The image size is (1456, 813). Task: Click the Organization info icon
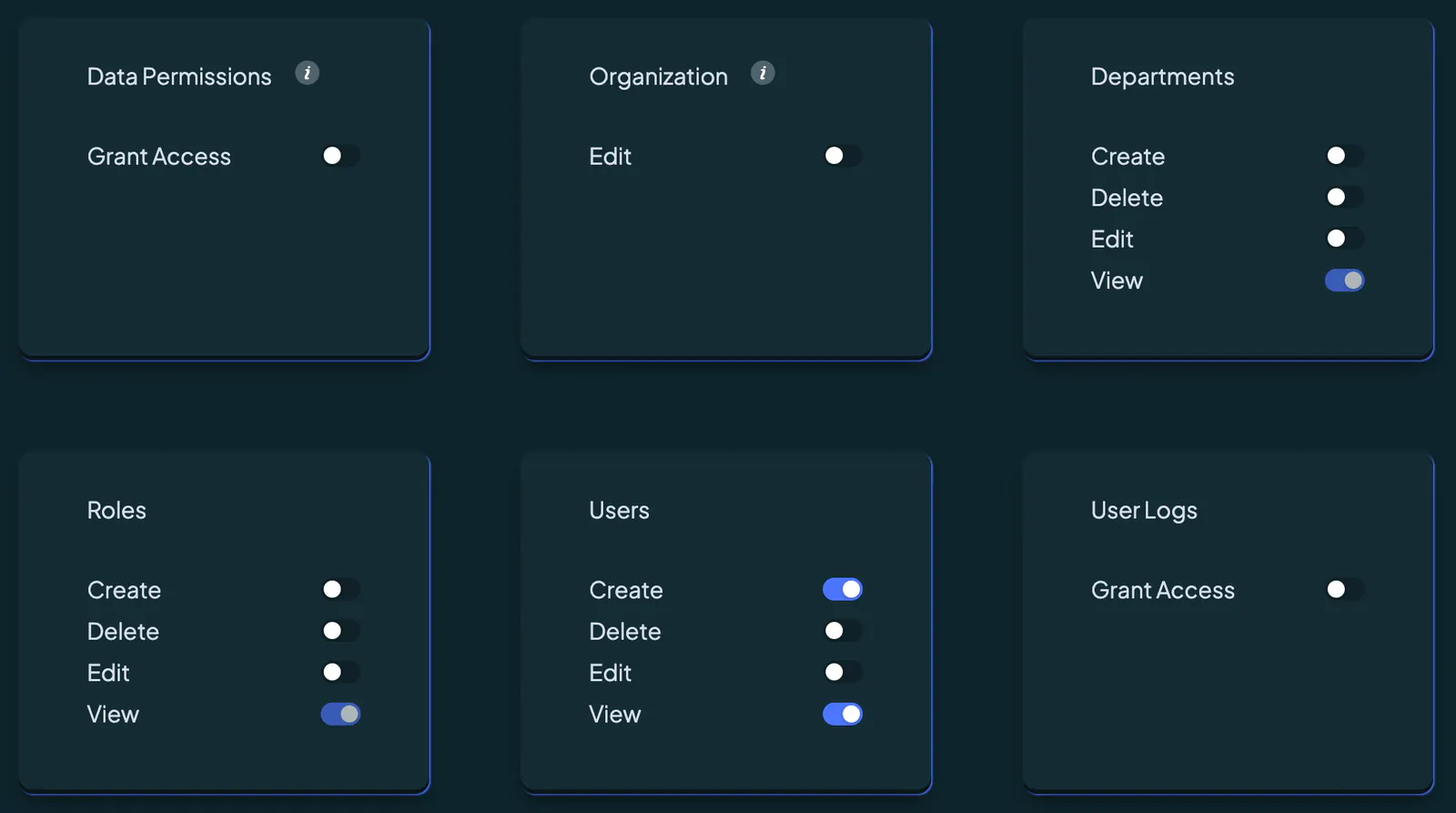pyautogui.click(x=763, y=73)
